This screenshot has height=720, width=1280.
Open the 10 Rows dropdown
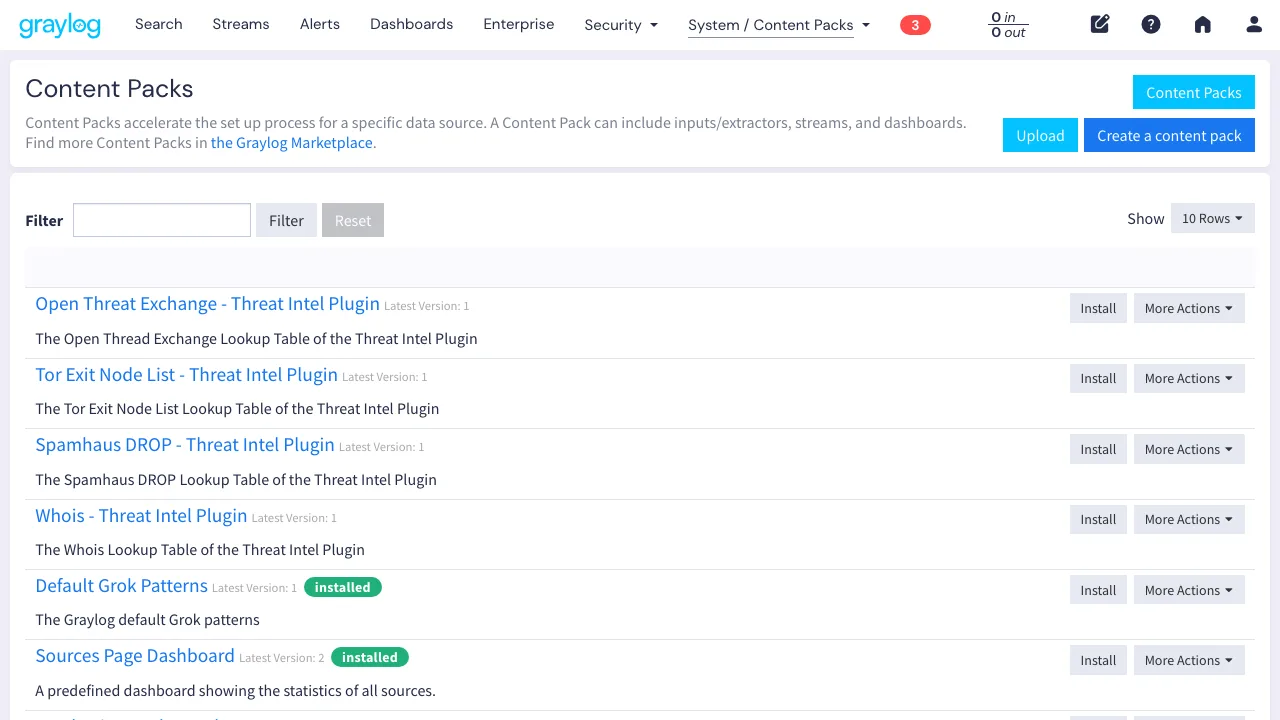coord(1212,218)
